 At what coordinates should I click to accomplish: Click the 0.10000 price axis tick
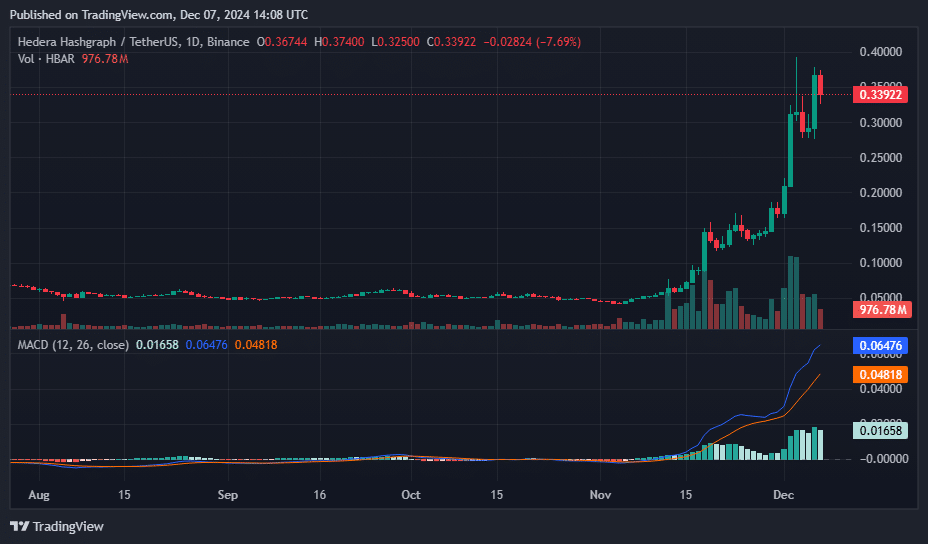[x=881, y=262]
